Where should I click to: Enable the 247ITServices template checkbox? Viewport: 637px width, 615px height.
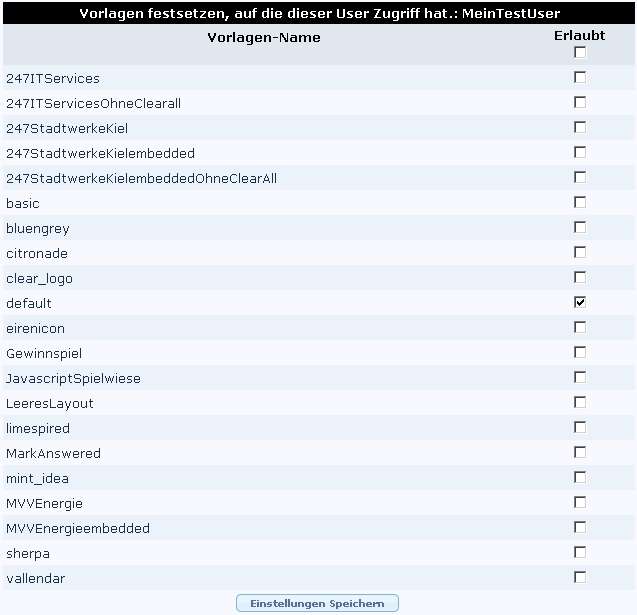(x=580, y=77)
